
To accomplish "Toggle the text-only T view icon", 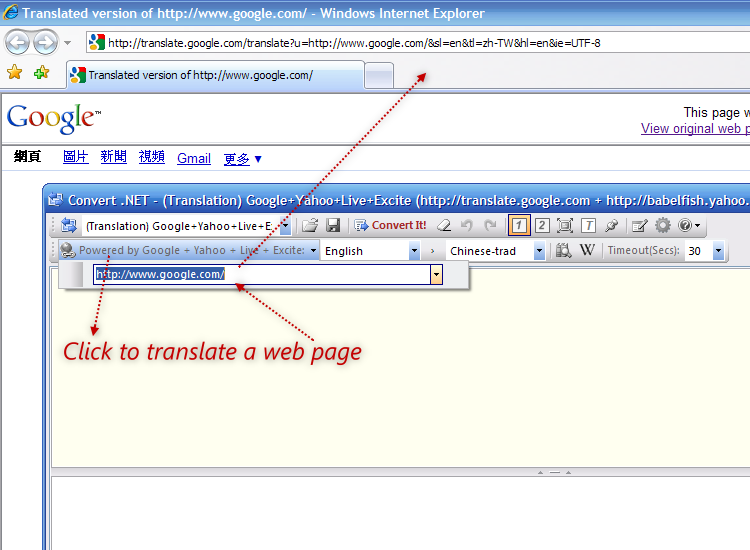I will pyautogui.click(x=588, y=225).
